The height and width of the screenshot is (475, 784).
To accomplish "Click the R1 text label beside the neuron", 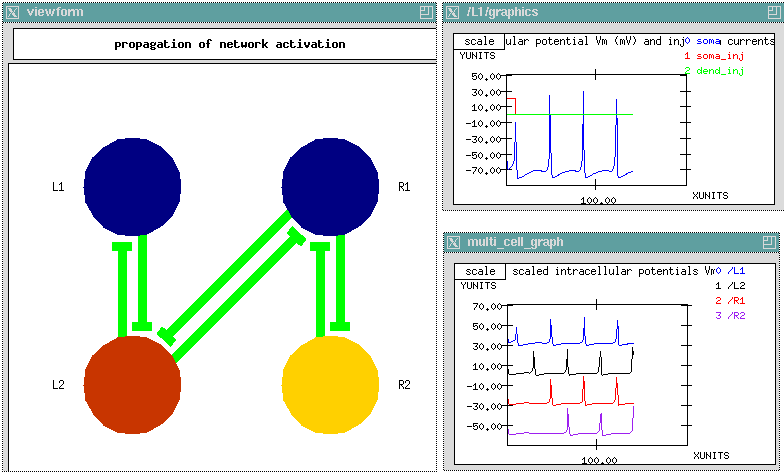I will click(404, 187).
